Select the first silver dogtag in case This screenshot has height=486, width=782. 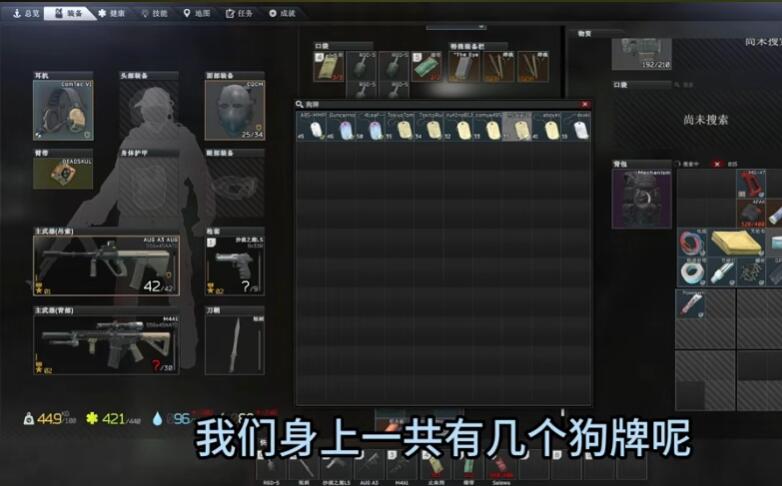(311, 126)
